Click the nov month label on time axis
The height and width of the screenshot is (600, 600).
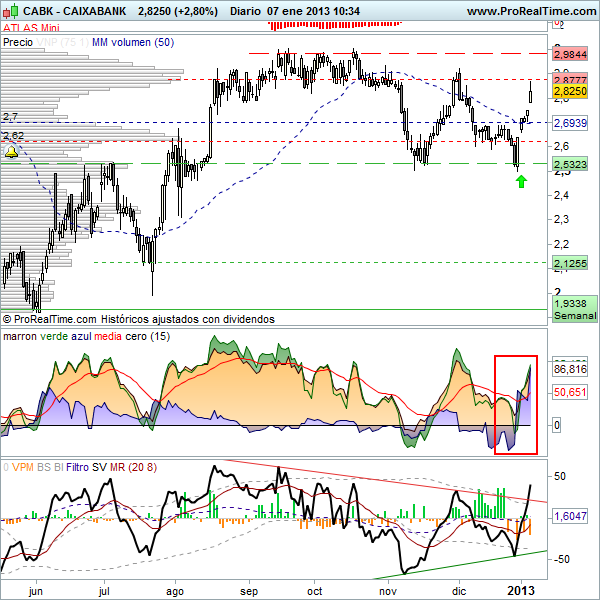388,591
